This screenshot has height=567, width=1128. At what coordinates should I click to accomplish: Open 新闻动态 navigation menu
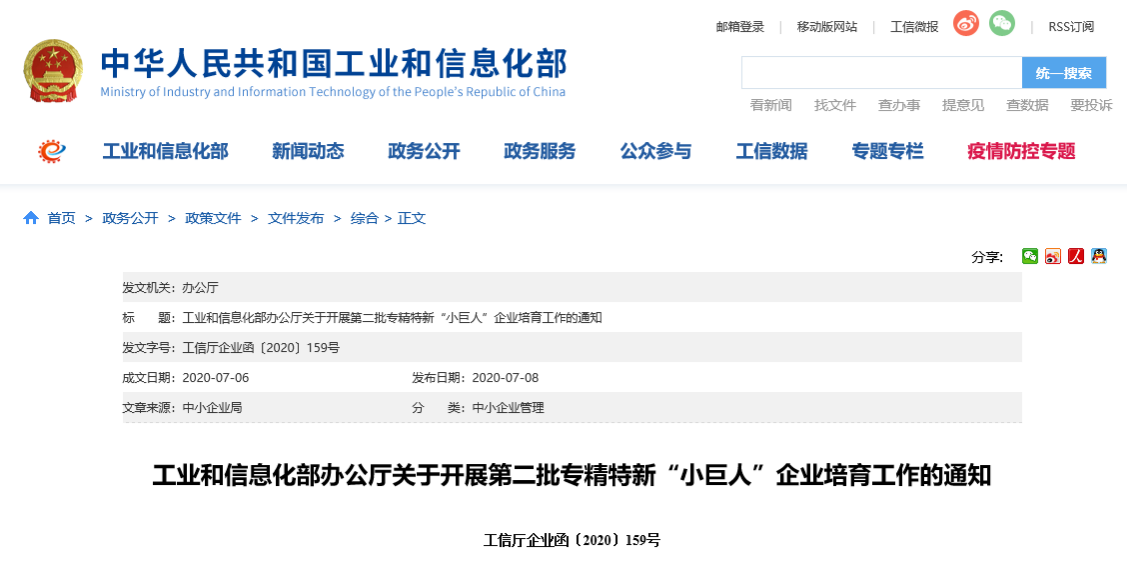pyautogui.click(x=308, y=151)
